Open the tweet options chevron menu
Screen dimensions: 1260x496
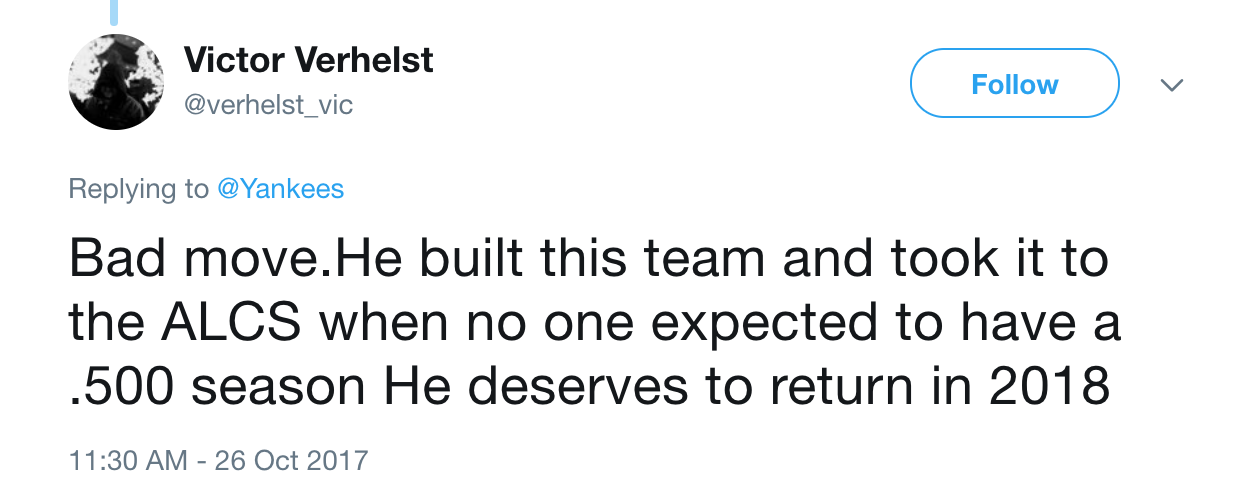(x=1171, y=85)
